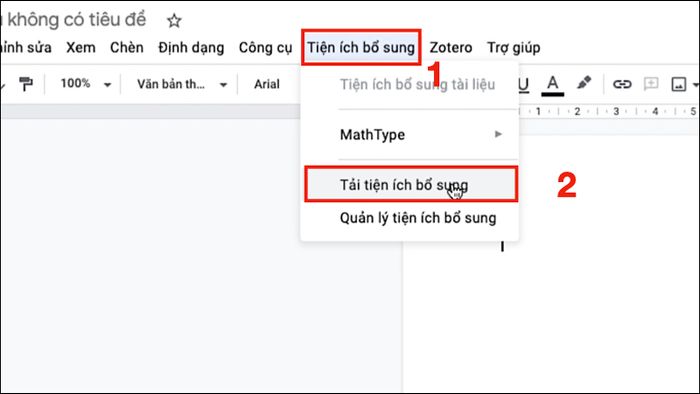Toggle underline formatting
The width and height of the screenshot is (700, 394).
pos(523,84)
